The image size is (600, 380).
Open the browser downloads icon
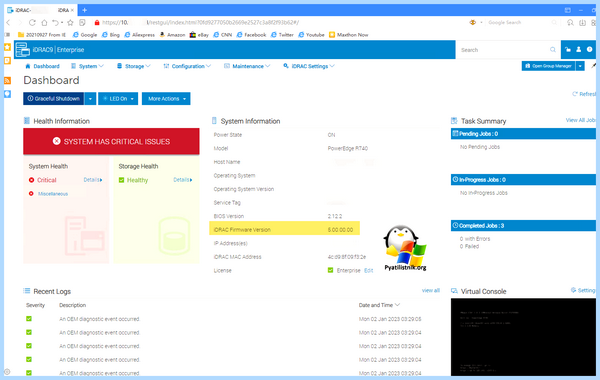click(582, 23)
